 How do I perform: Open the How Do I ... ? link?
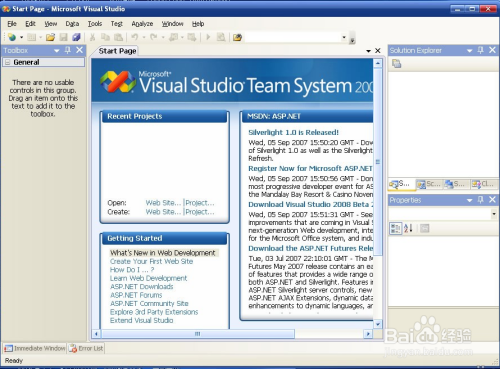coord(132,270)
